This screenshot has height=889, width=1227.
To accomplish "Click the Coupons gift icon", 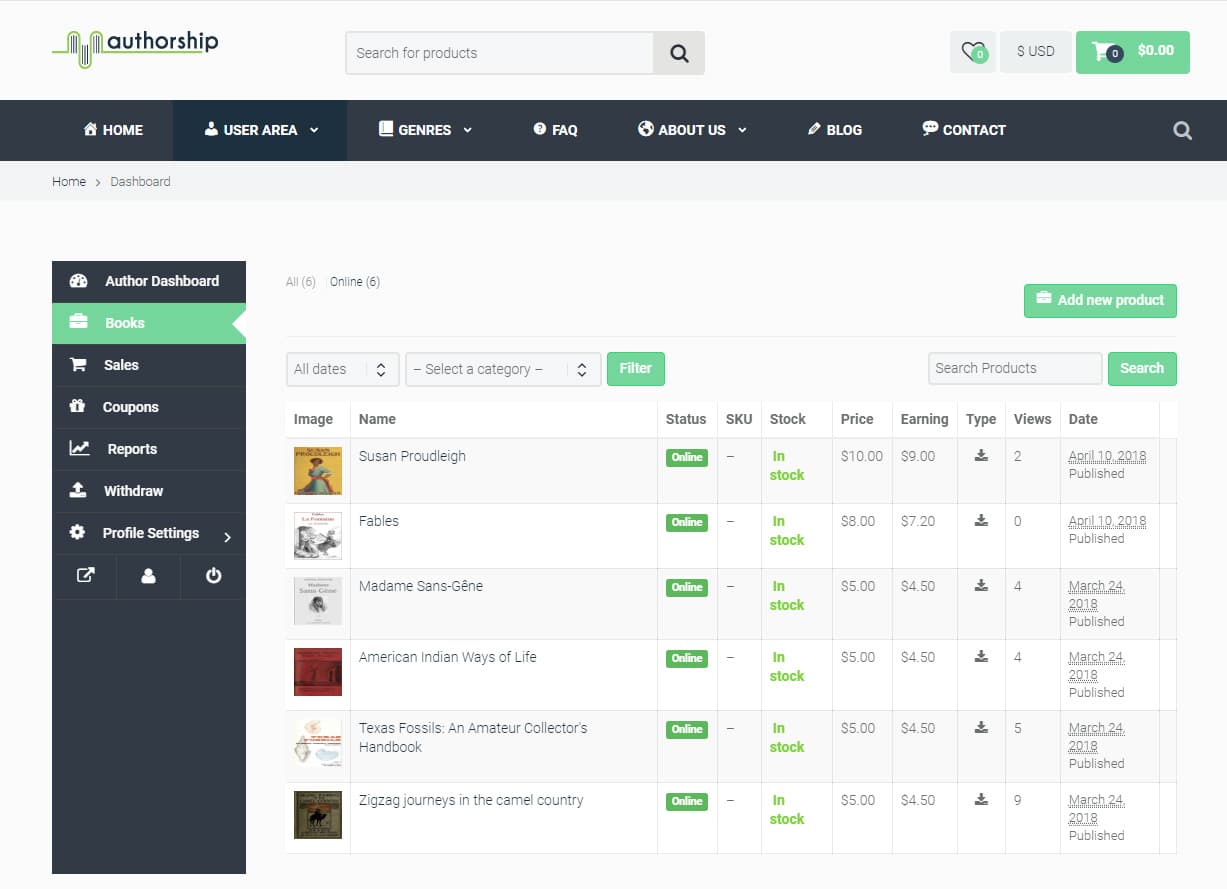I will (x=79, y=407).
